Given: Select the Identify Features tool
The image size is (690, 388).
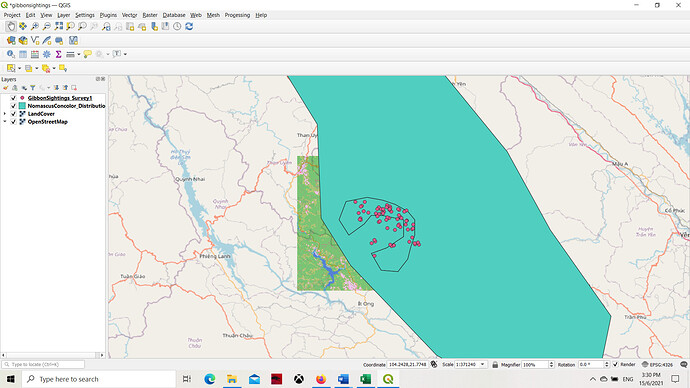Looking at the screenshot, I should click(x=11, y=54).
